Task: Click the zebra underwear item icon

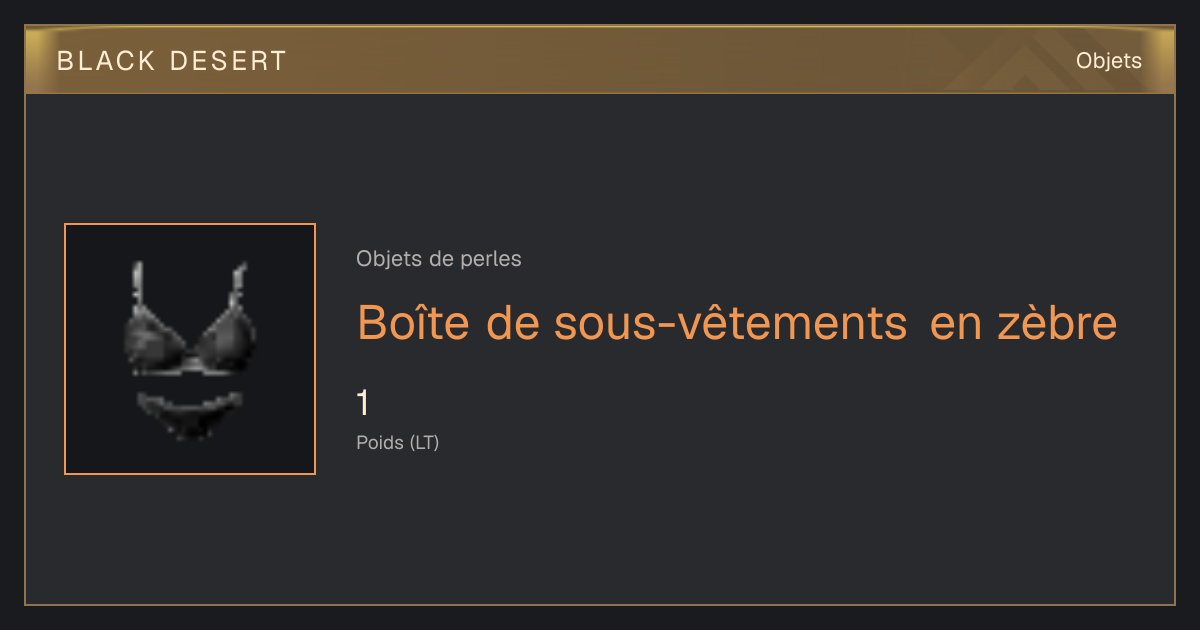Action: pyautogui.click(x=190, y=349)
